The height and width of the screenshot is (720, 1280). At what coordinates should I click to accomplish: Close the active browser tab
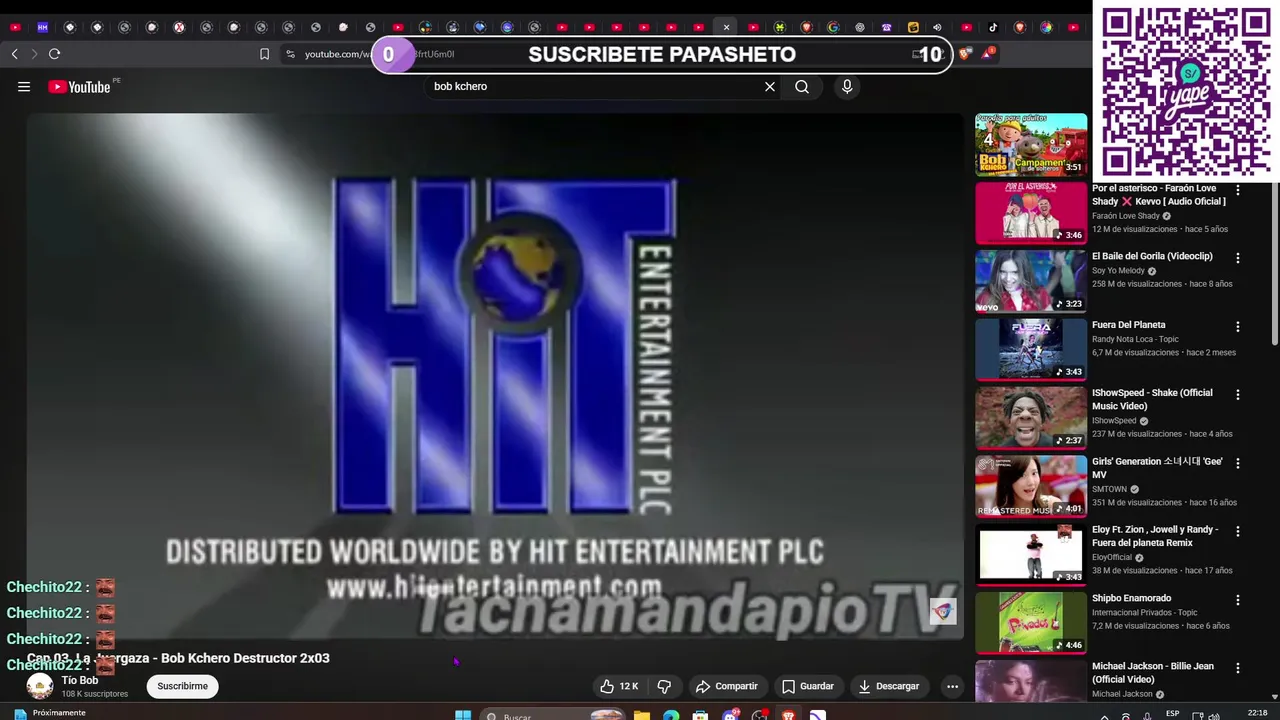(726, 27)
